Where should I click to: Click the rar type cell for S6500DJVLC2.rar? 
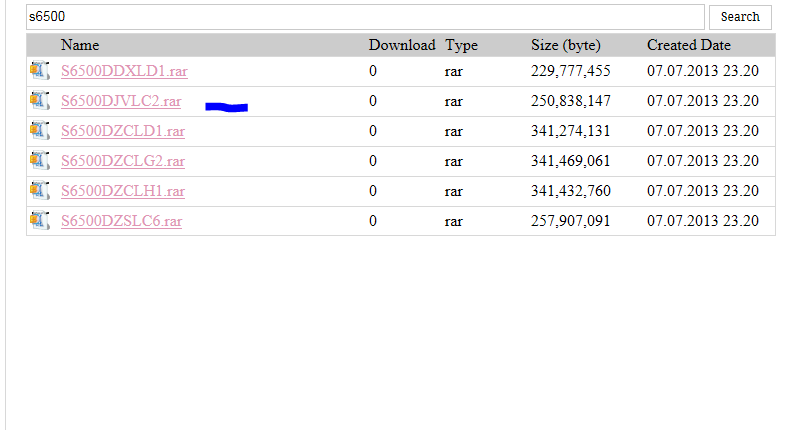click(453, 102)
